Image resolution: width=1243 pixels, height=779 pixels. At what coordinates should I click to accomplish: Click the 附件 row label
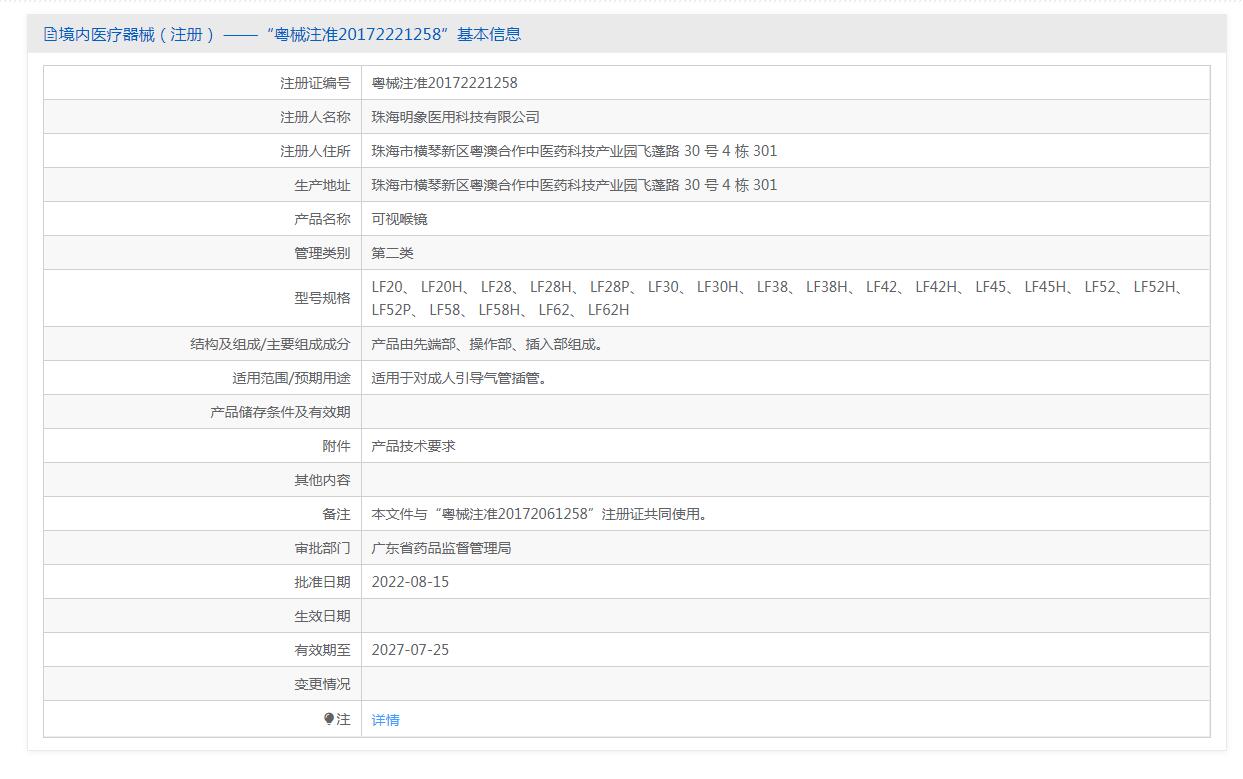click(x=336, y=446)
